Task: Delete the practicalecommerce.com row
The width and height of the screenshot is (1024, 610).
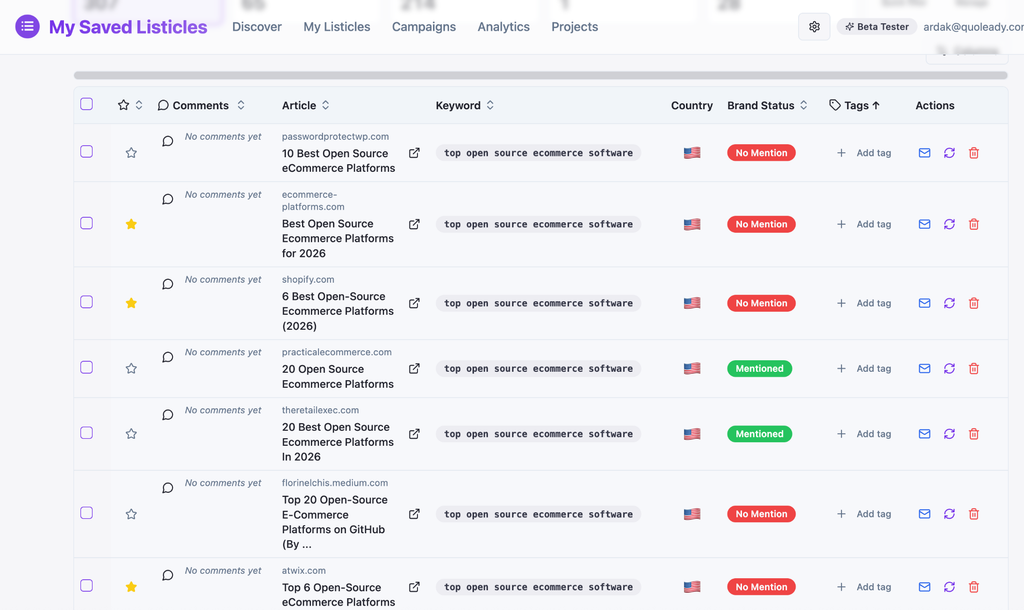Action: click(974, 368)
